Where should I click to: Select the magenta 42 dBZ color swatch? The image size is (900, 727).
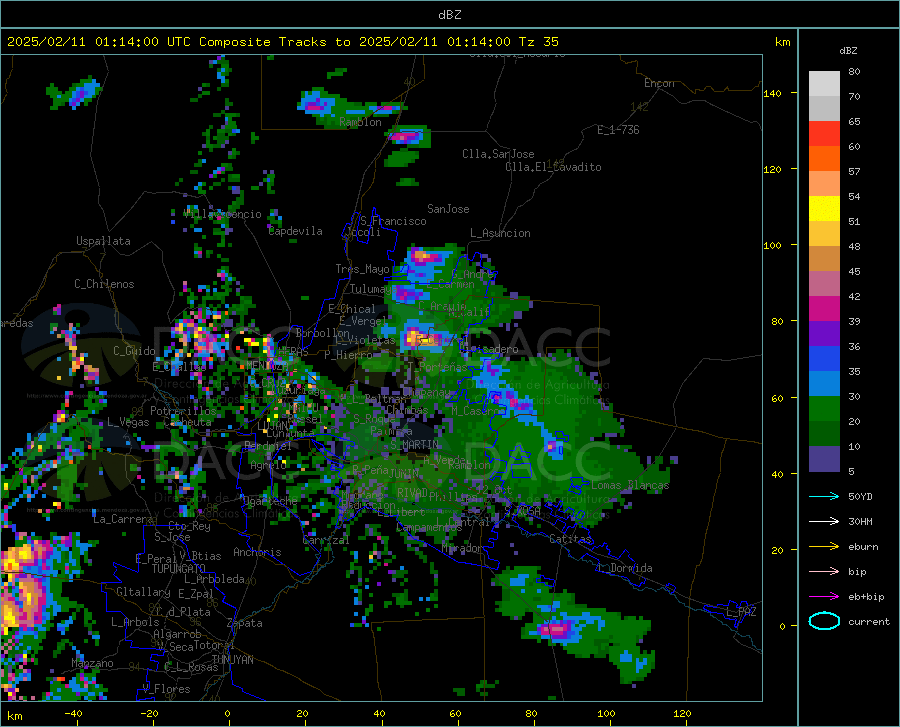pyautogui.click(x=824, y=308)
